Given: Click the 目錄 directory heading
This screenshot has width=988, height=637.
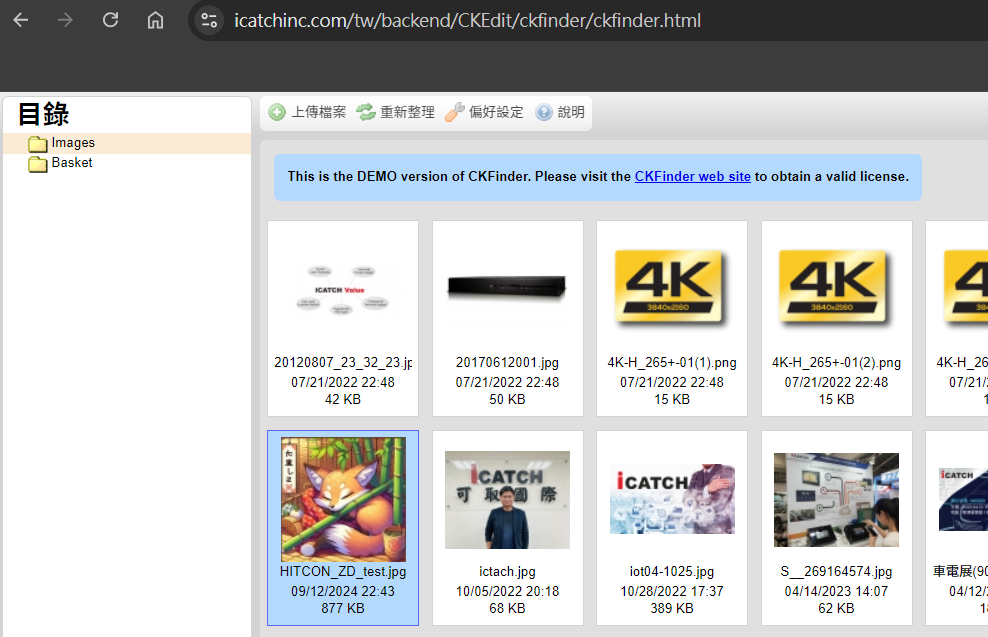Looking at the screenshot, I should [43, 114].
